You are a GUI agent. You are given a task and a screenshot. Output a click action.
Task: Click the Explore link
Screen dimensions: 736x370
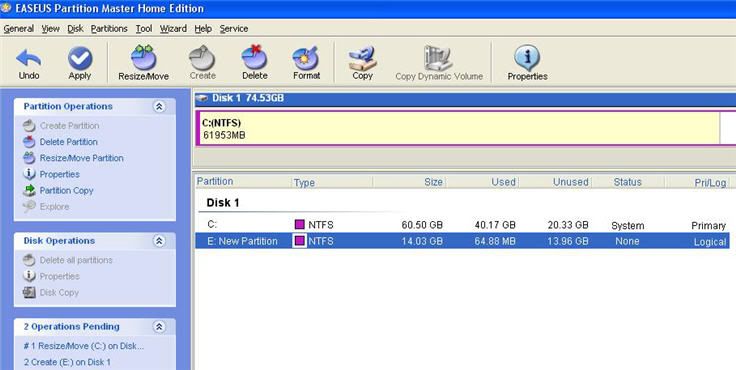(54, 207)
